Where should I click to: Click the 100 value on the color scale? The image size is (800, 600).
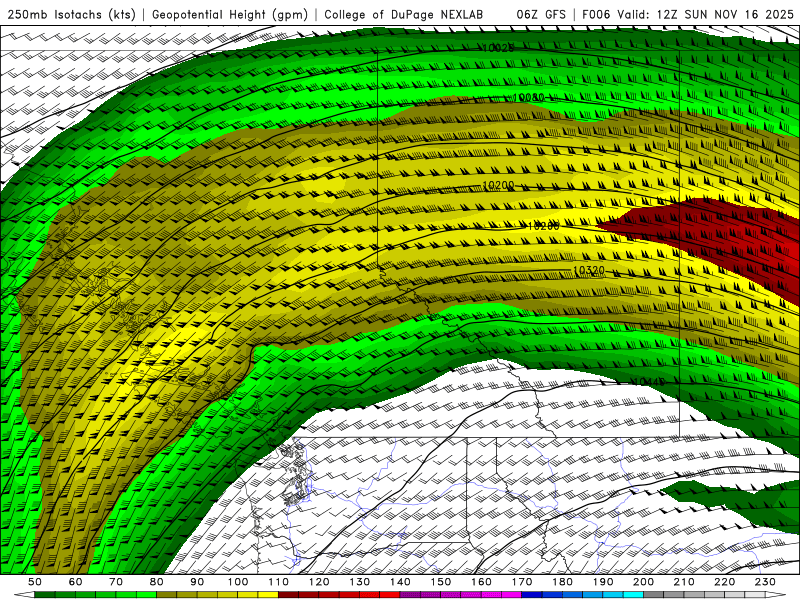click(x=238, y=582)
